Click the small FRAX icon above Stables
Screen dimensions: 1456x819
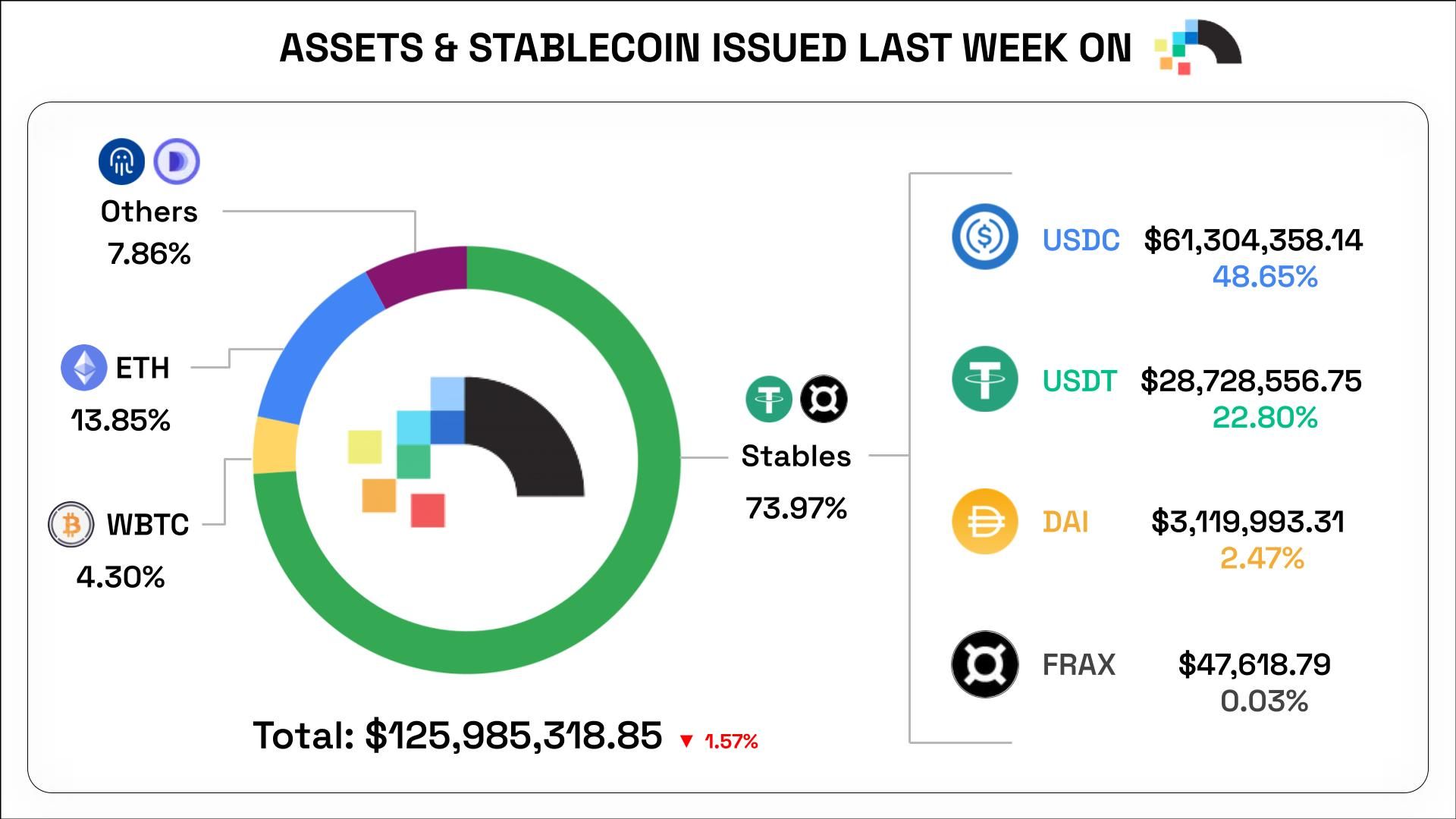tap(824, 399)
